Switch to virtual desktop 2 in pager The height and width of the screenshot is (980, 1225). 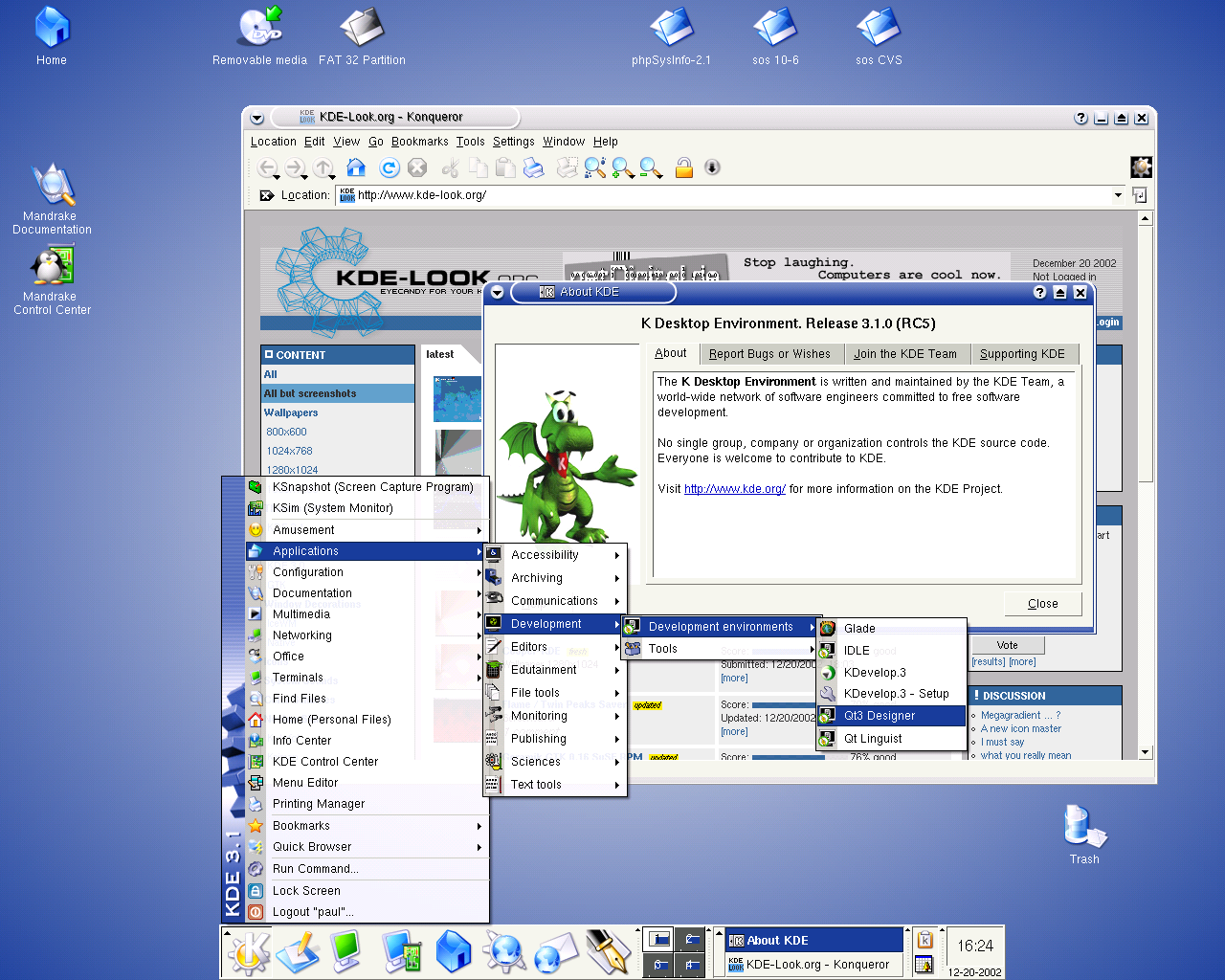pyautogui.click(x=690, y=939)
